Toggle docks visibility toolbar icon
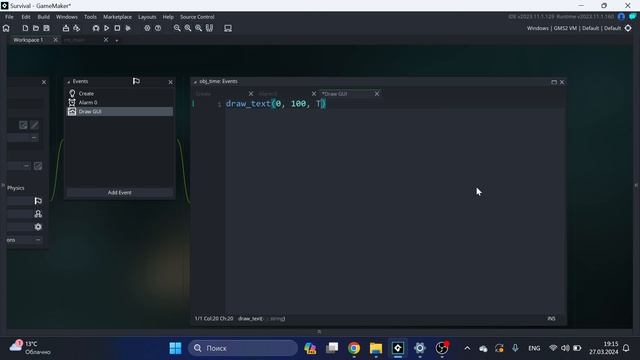 point(209,28)
